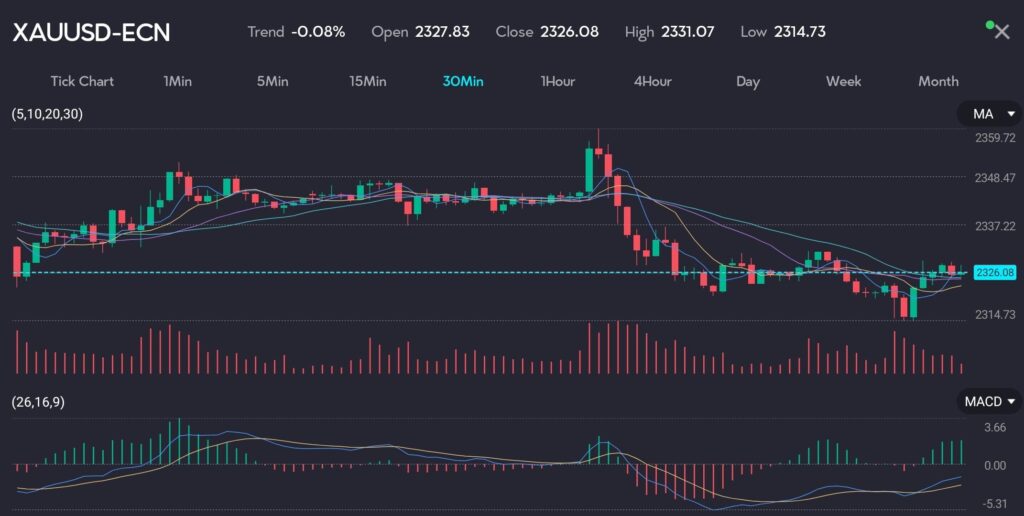Select the Day timeframe
The image size is (1024, 516).
[x=747, y=81]
